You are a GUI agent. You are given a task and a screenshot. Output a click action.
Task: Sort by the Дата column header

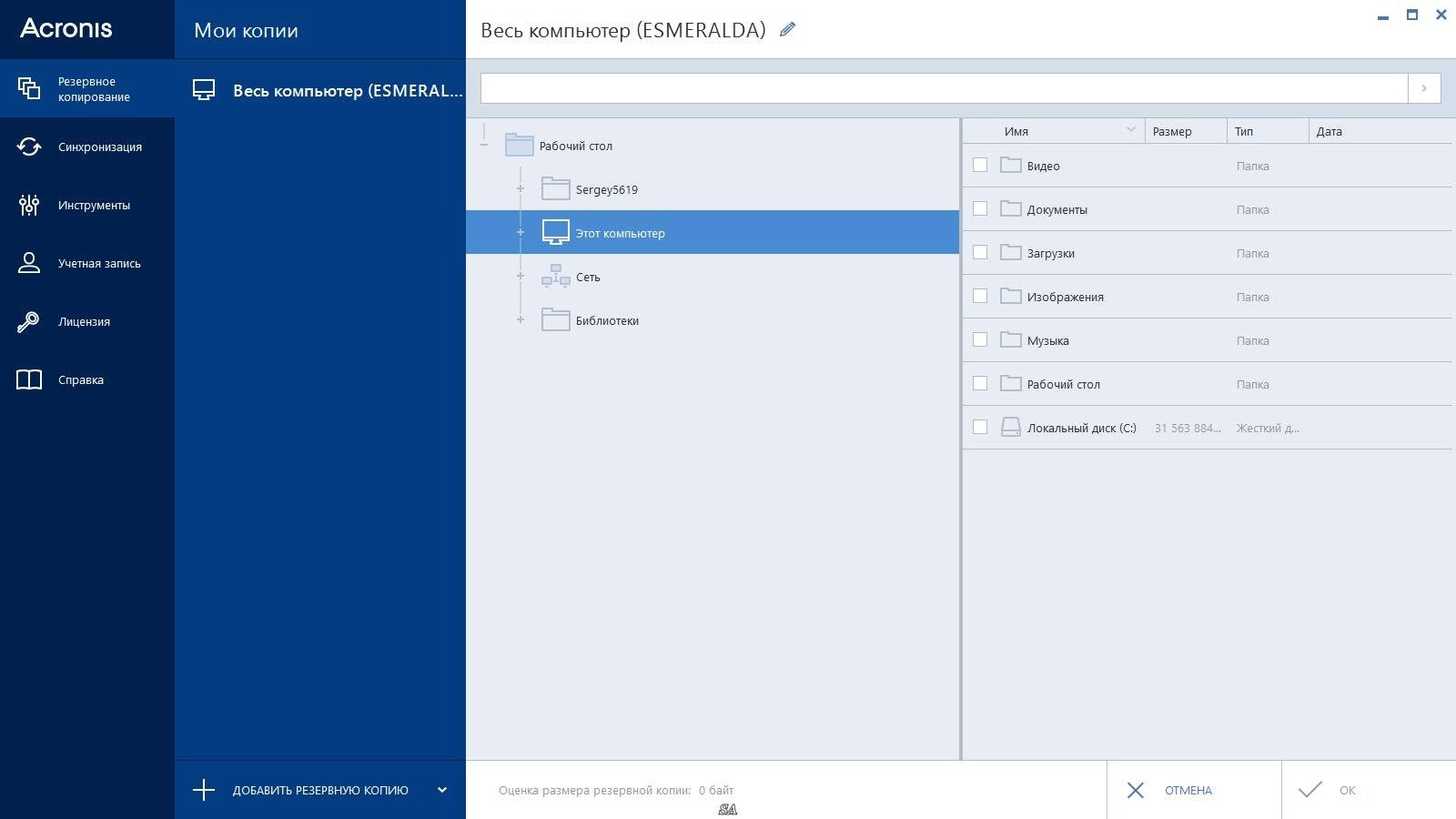click(1380, 131)
